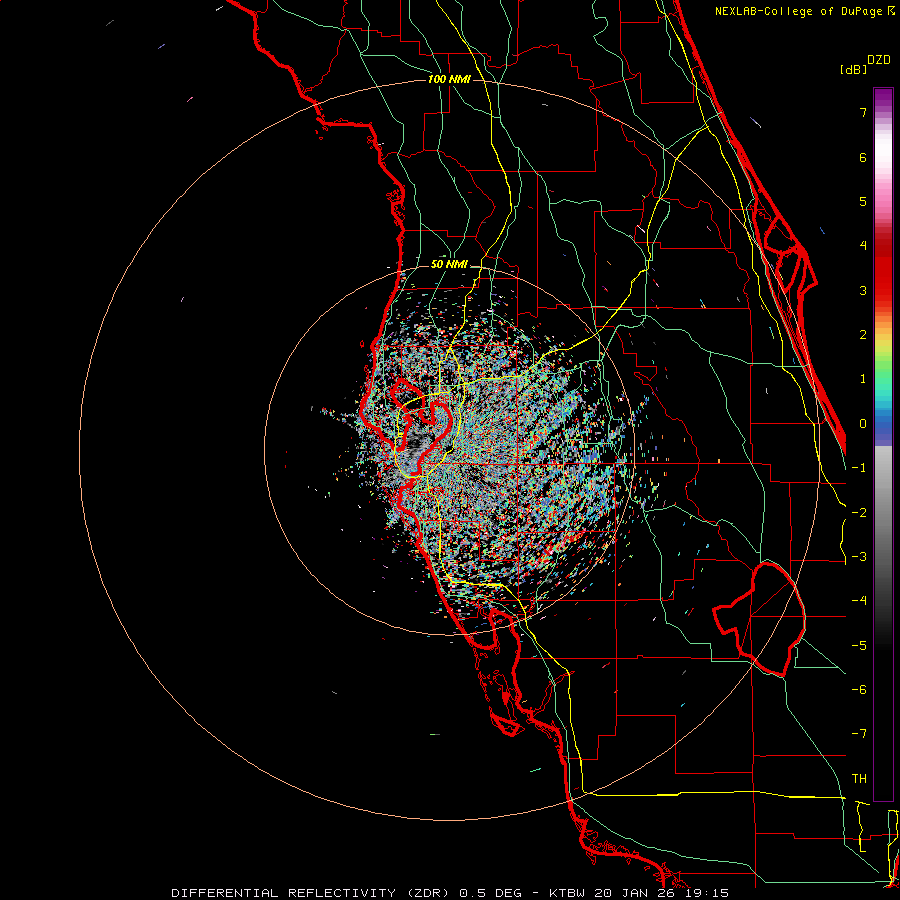The image size is (900, 900).
Task: Select the 100 NMI range ring label
Action: coord(449,79)
